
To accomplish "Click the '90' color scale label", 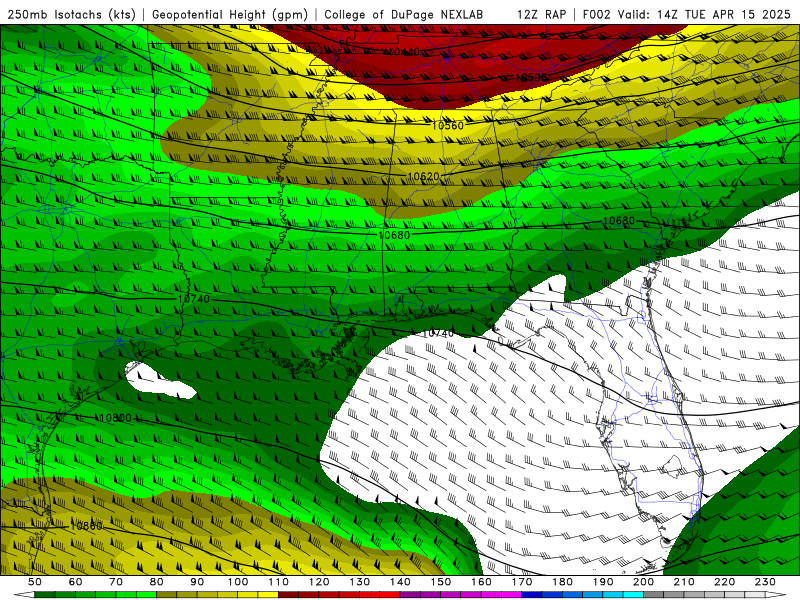I will (197, 582).
